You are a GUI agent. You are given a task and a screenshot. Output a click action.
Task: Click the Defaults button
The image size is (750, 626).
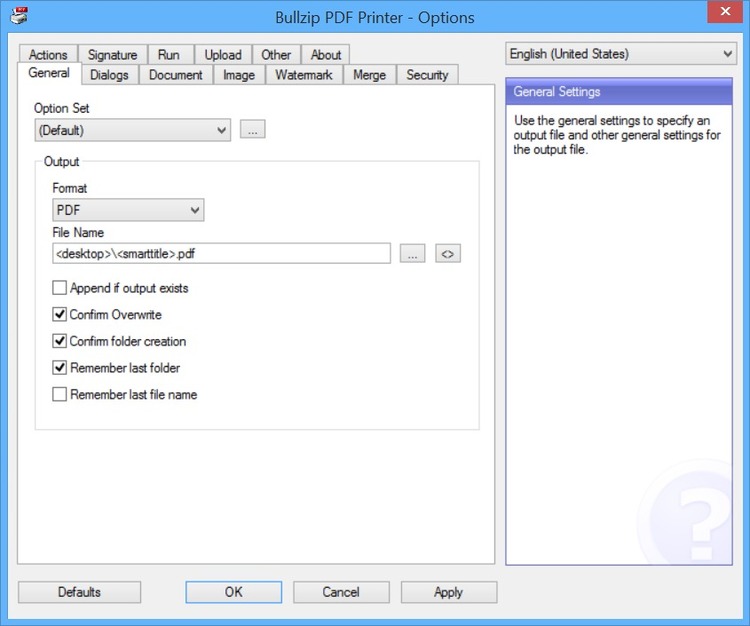coord(79,592)
